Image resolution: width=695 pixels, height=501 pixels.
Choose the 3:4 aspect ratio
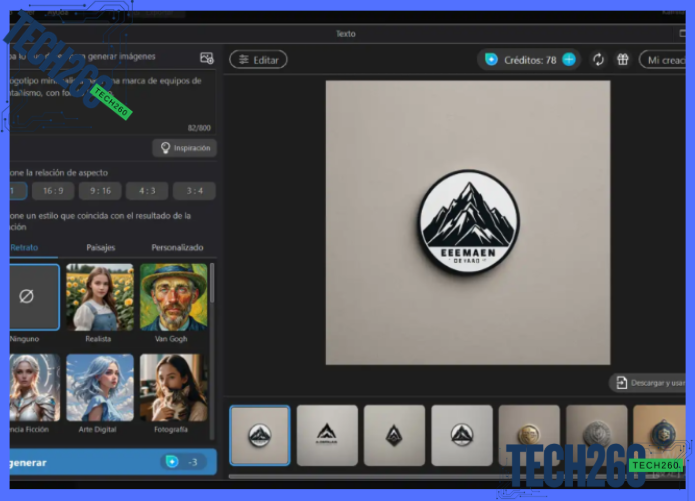tap(193, 191)
